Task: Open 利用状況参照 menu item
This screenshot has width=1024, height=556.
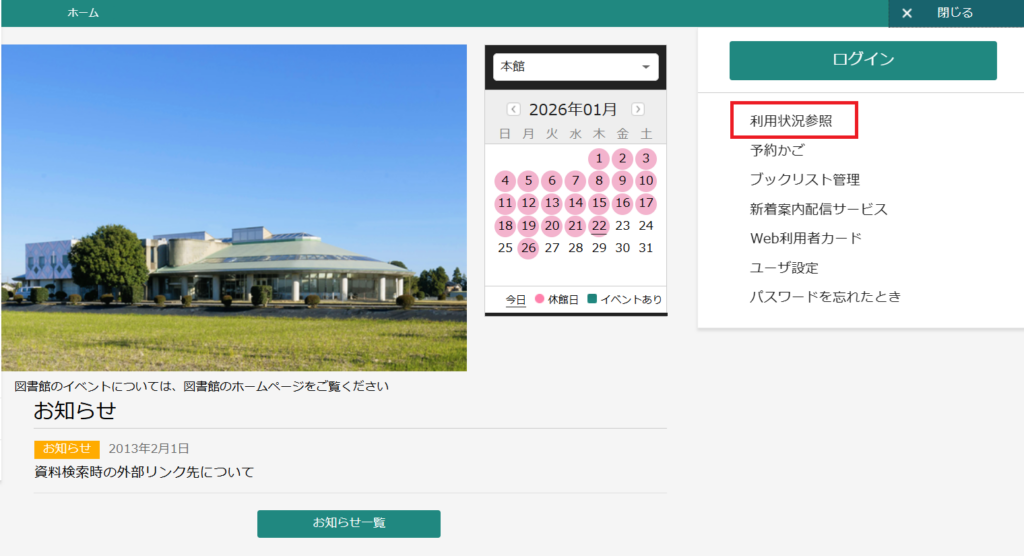Action: click(x=792, y=121)
